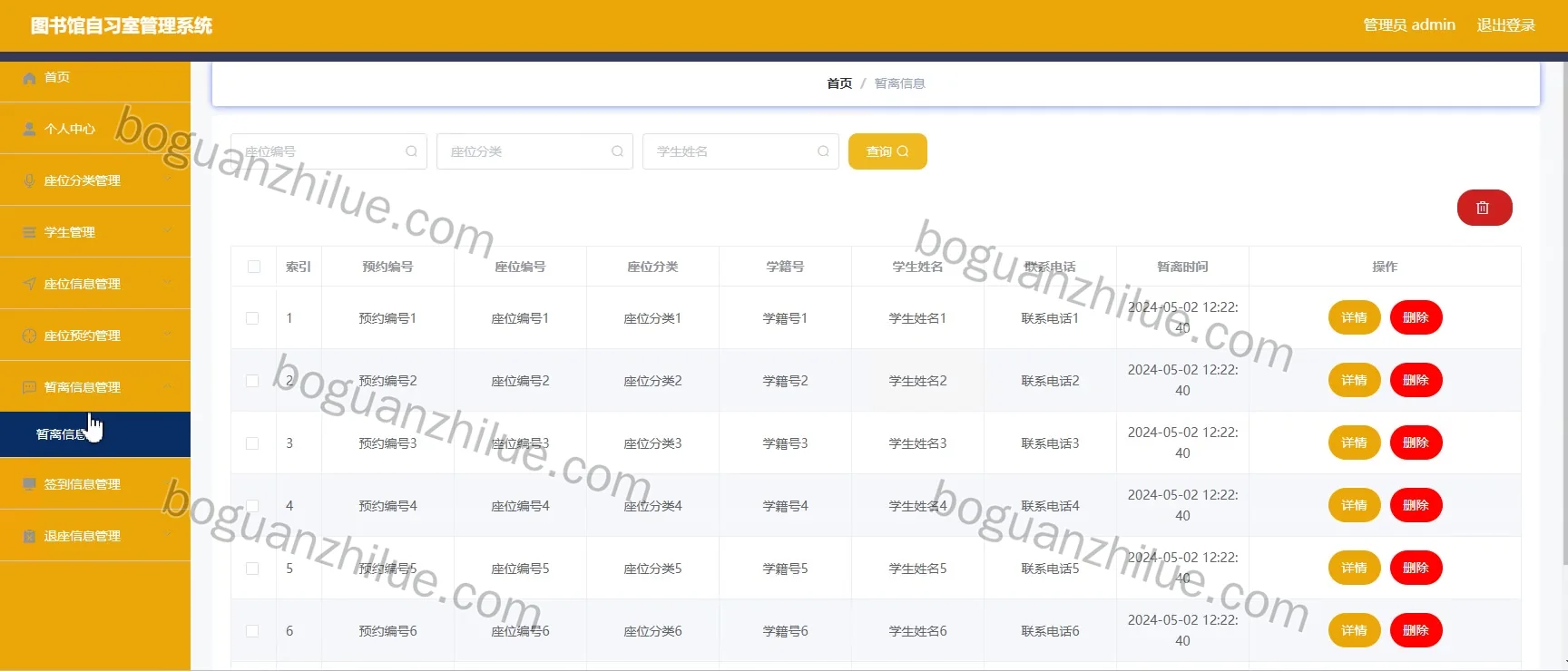Expand the 座位信息管理 menu arrow
1568x671 pixels.
click(x=168, y=283)
